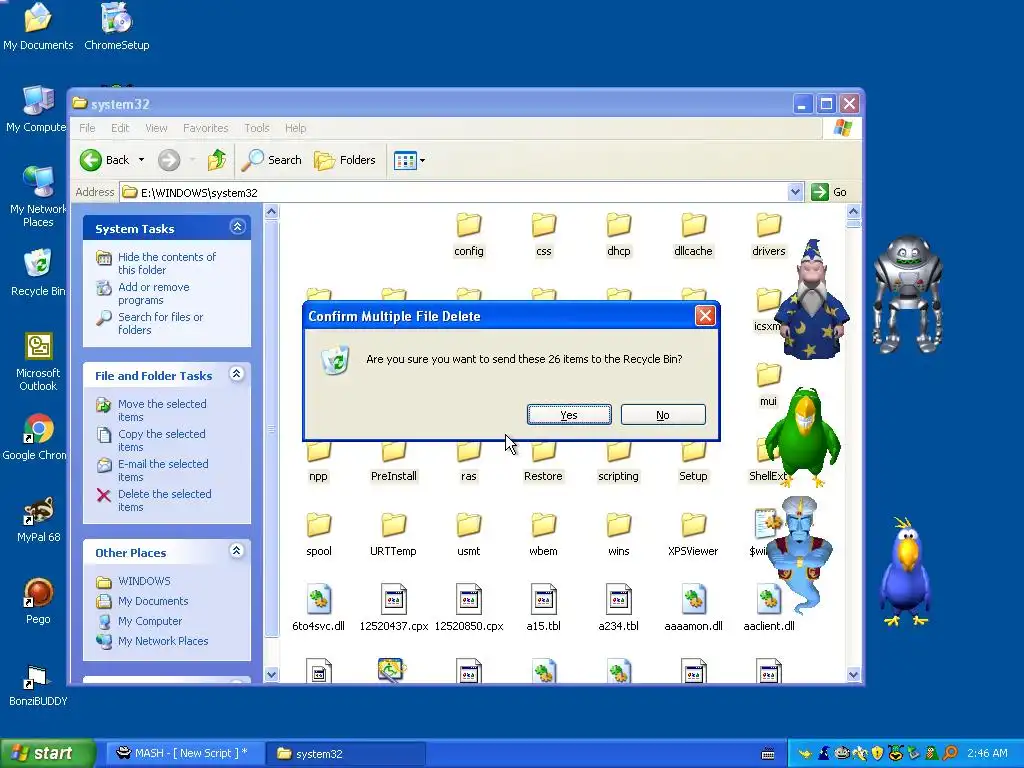Select the XPSViewer folder icon

[694, 525]
